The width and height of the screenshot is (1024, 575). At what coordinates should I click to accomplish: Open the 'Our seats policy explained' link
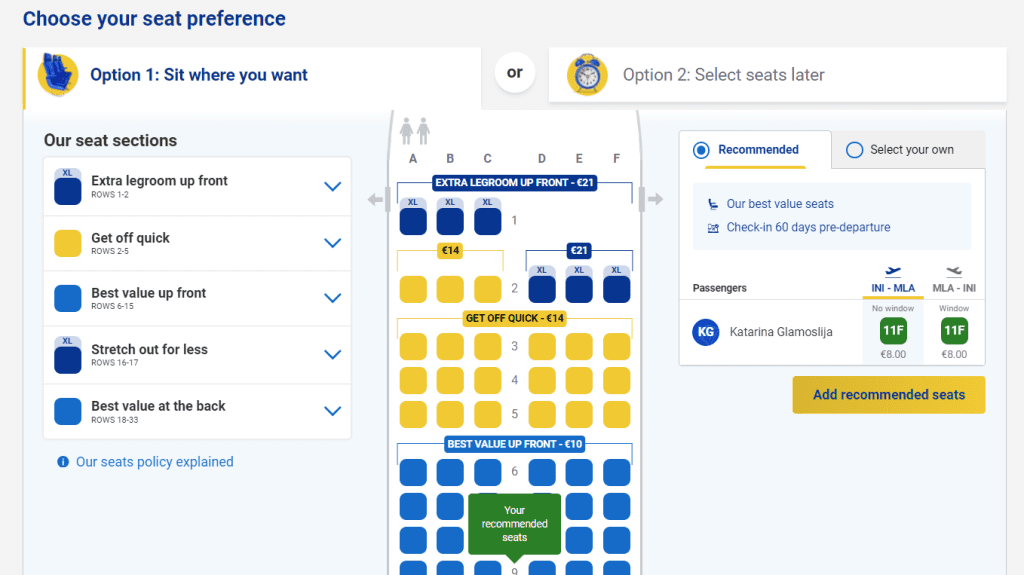(155, 462)
